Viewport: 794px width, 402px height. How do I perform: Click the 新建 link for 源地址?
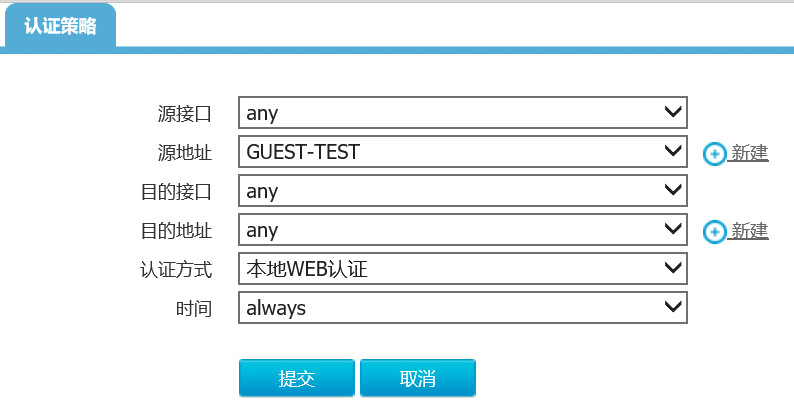pos(749,153)
